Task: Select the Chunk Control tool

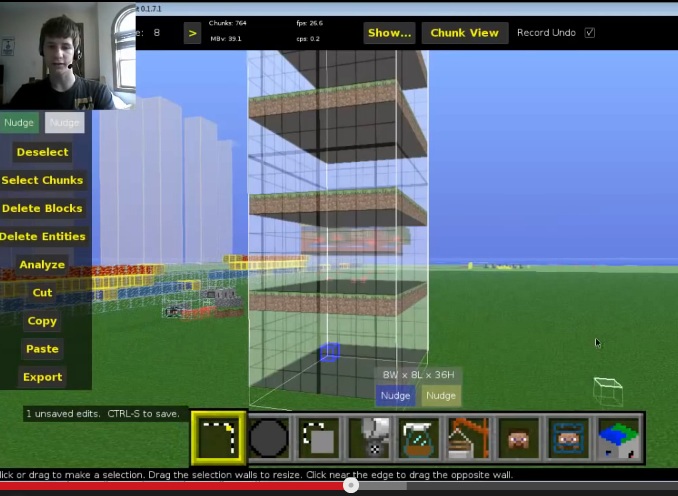Action: tap(619, 438)
